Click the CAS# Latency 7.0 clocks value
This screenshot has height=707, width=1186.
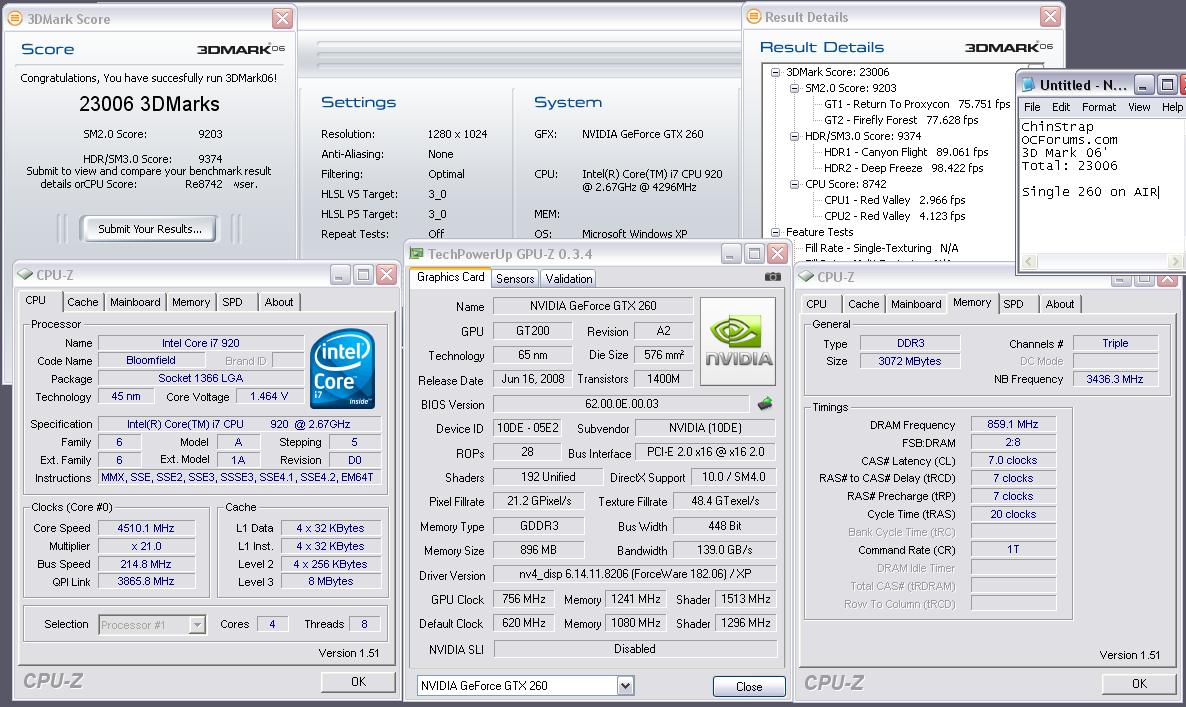[x=1013, y=460]
